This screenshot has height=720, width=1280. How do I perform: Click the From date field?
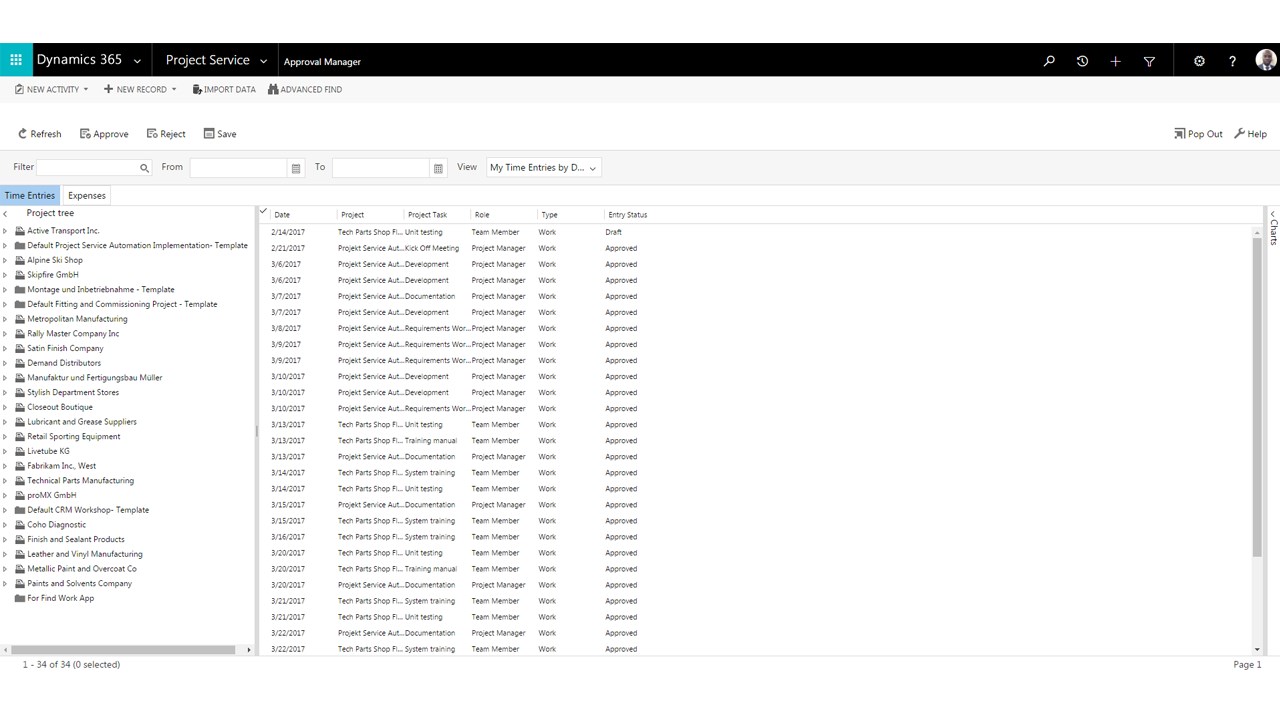pyautogui.click(x=239, y=168)
